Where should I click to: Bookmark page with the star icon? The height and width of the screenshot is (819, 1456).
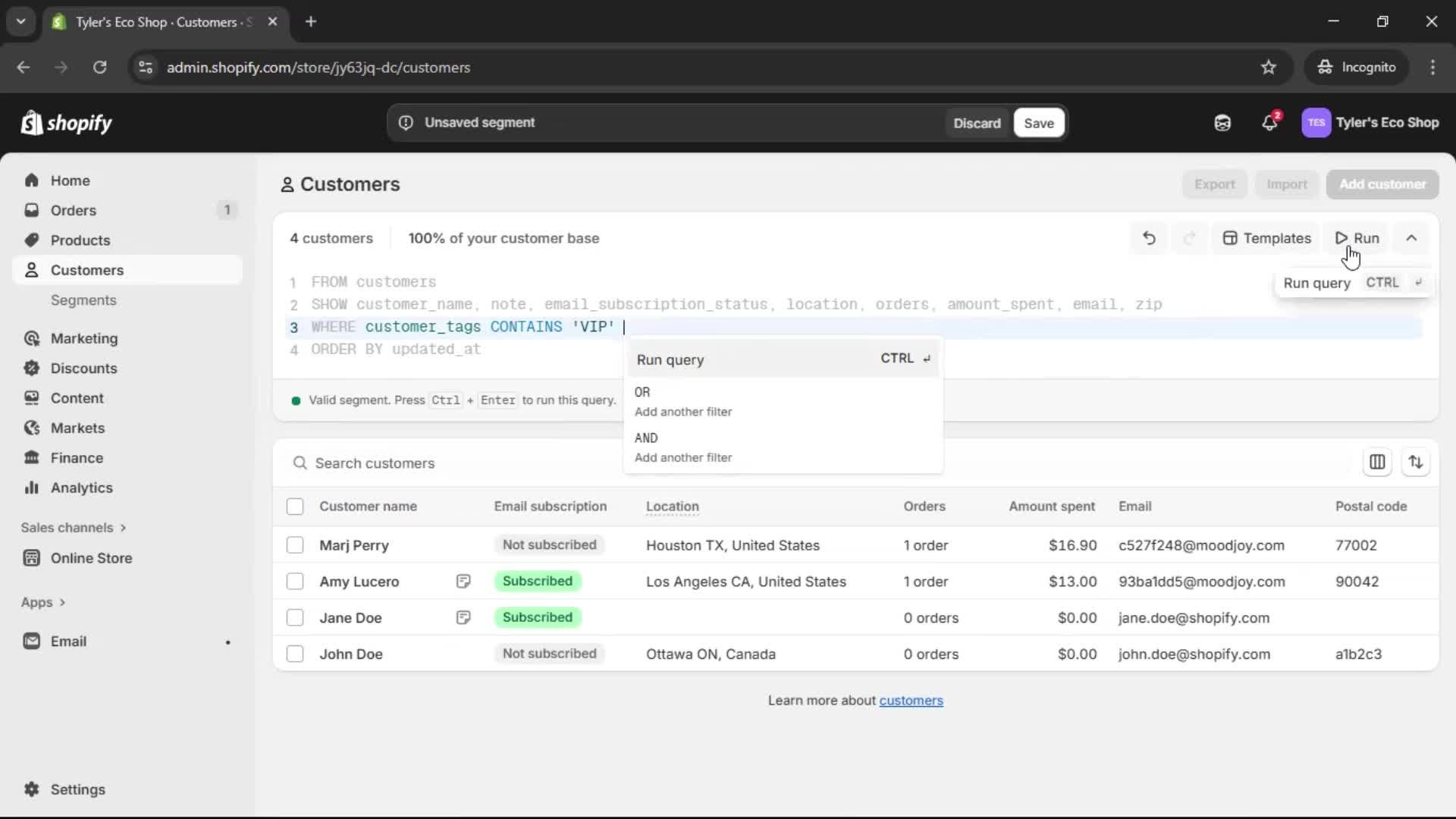coord(1269,67)
